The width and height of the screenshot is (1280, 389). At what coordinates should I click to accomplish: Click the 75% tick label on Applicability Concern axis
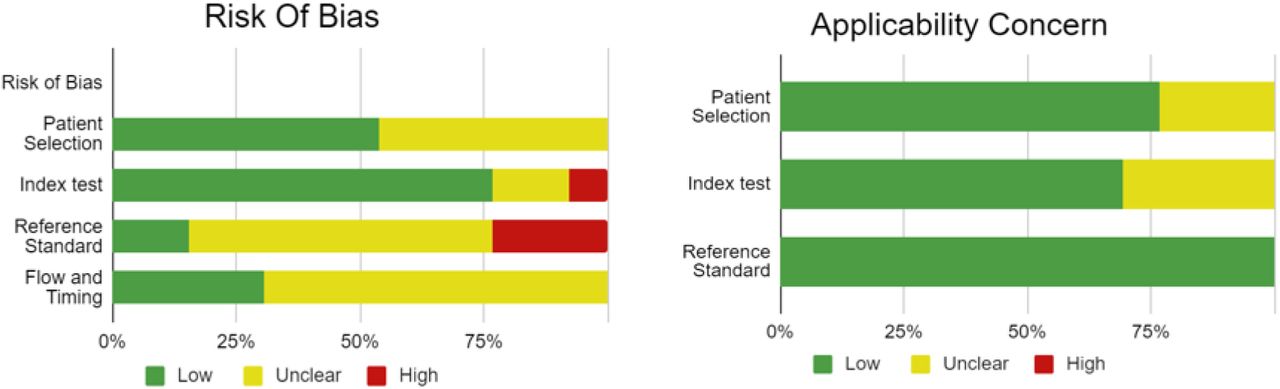(x=1150, y=330)
